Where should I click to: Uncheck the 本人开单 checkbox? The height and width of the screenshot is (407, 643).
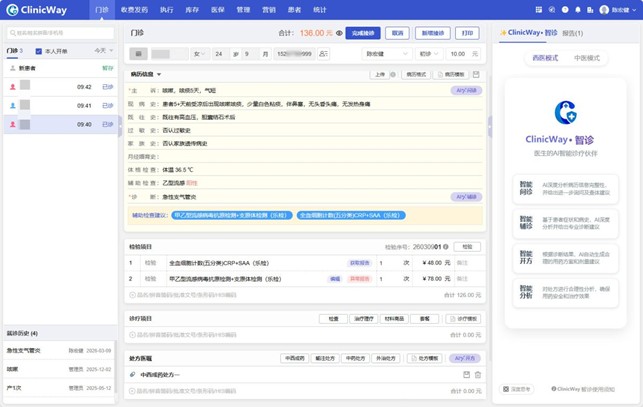[39, 51]
